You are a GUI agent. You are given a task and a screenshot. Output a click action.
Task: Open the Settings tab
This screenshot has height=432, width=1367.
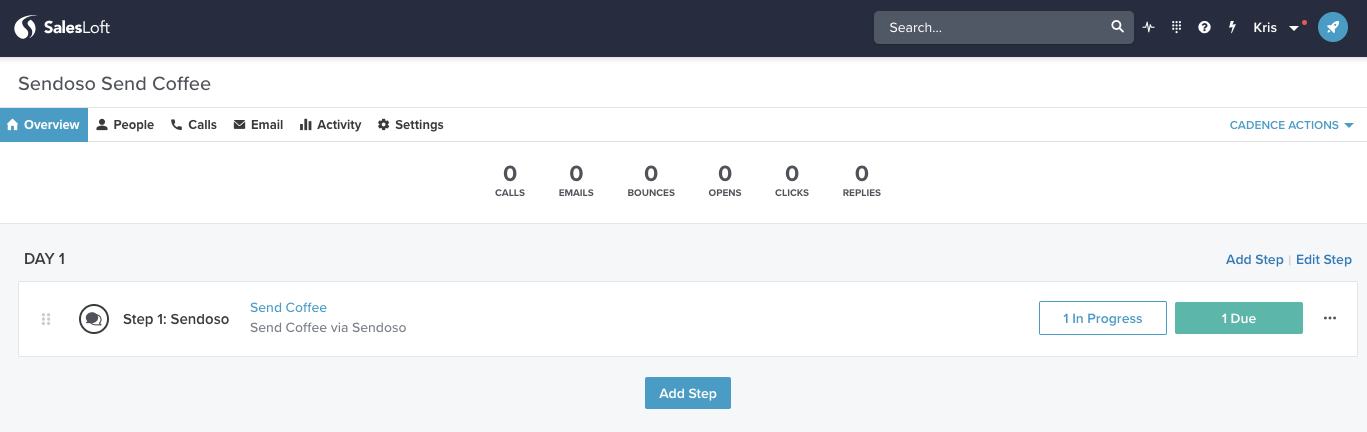pyautogui.click(x=410, y=125)
